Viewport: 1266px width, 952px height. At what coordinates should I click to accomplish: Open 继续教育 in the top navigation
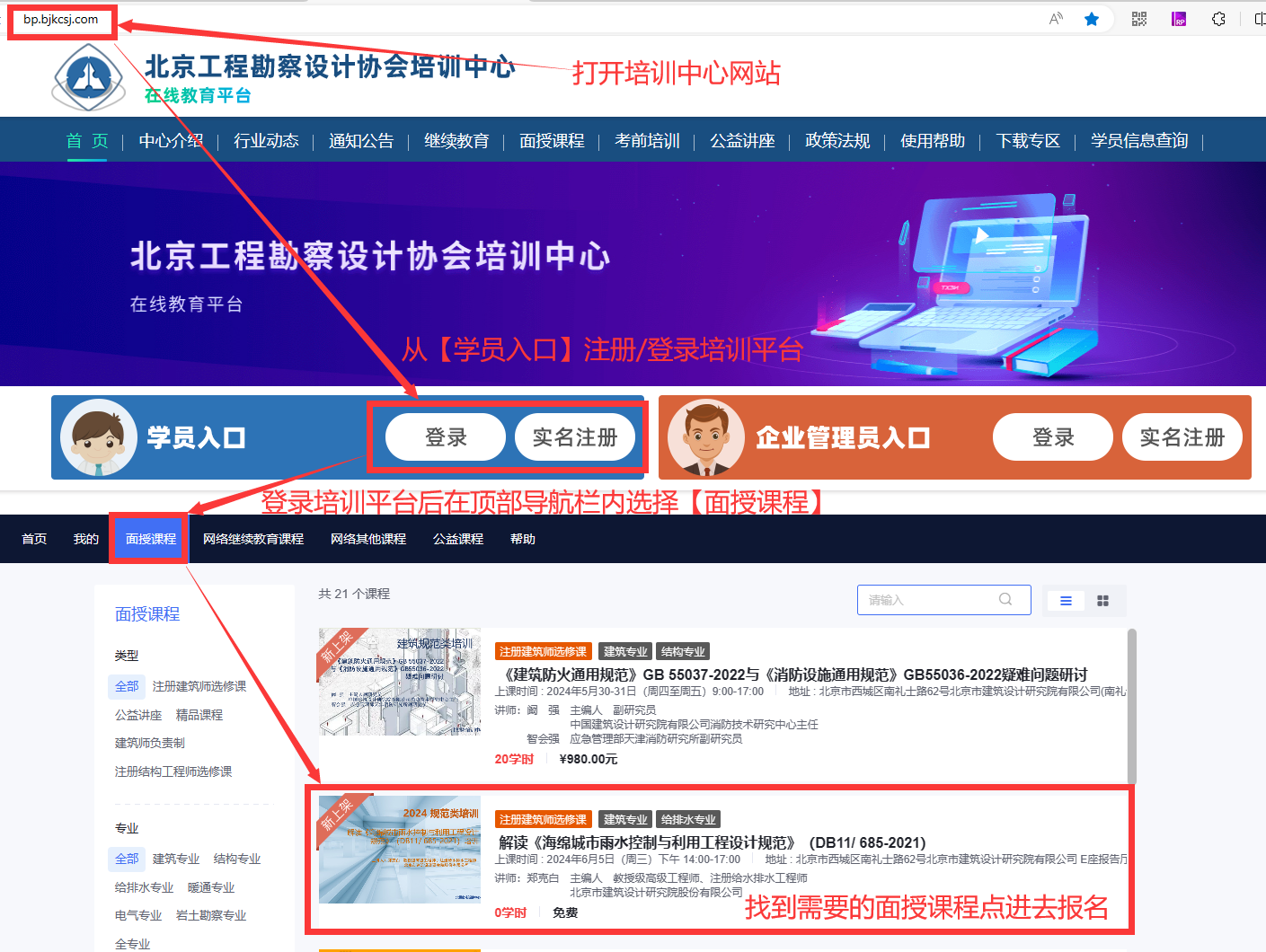[x=456, y=141]
